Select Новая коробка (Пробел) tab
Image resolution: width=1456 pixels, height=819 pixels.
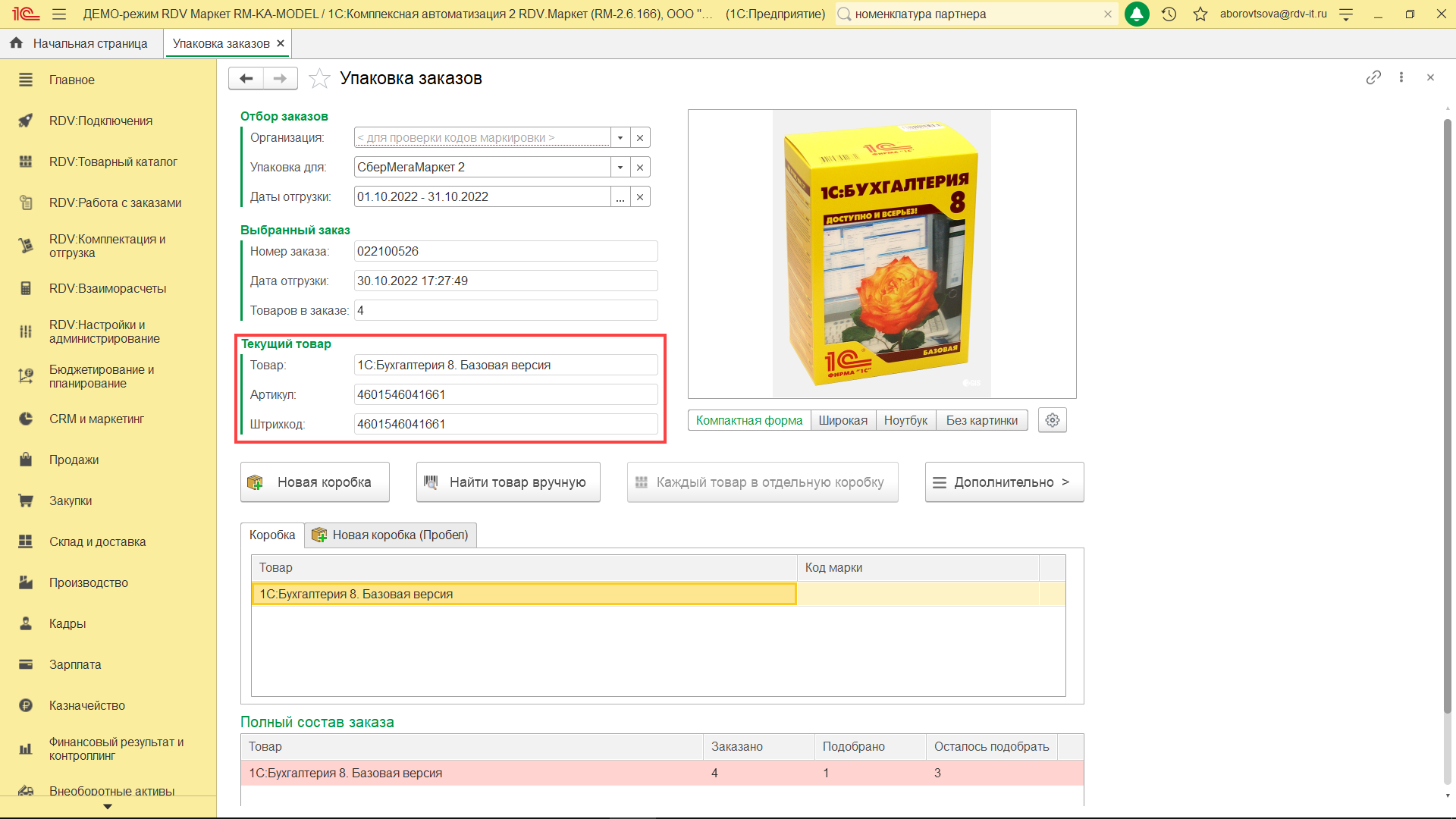click(391, 535)
